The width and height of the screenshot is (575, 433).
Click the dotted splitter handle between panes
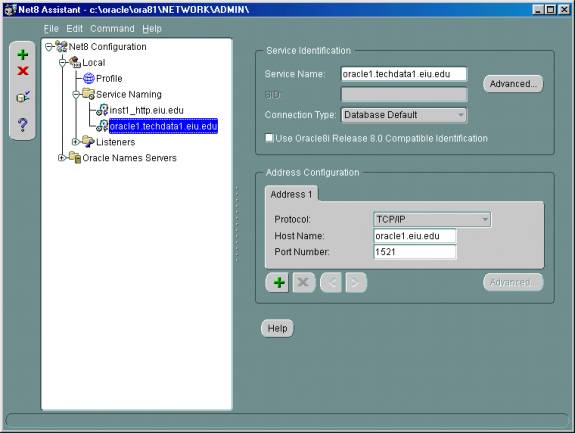[237, 224]
